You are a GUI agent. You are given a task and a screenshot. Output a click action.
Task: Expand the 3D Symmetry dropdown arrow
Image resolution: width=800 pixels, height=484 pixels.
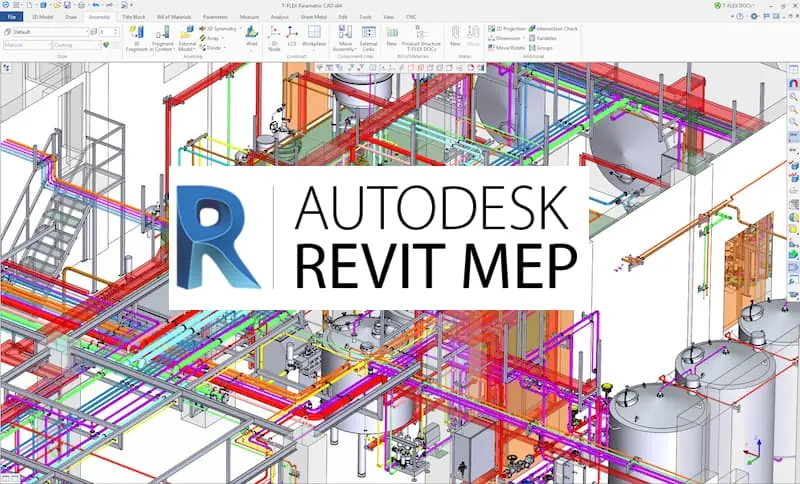coord(241,29)
